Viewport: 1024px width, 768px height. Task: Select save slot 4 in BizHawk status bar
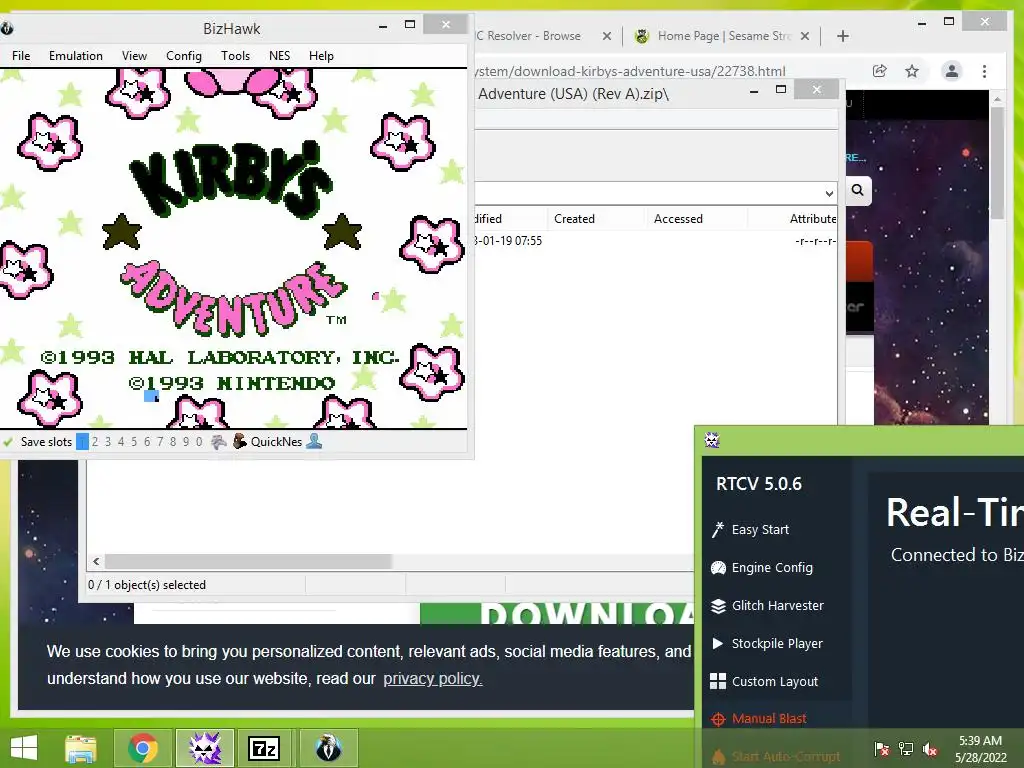[x=121, y=441]
